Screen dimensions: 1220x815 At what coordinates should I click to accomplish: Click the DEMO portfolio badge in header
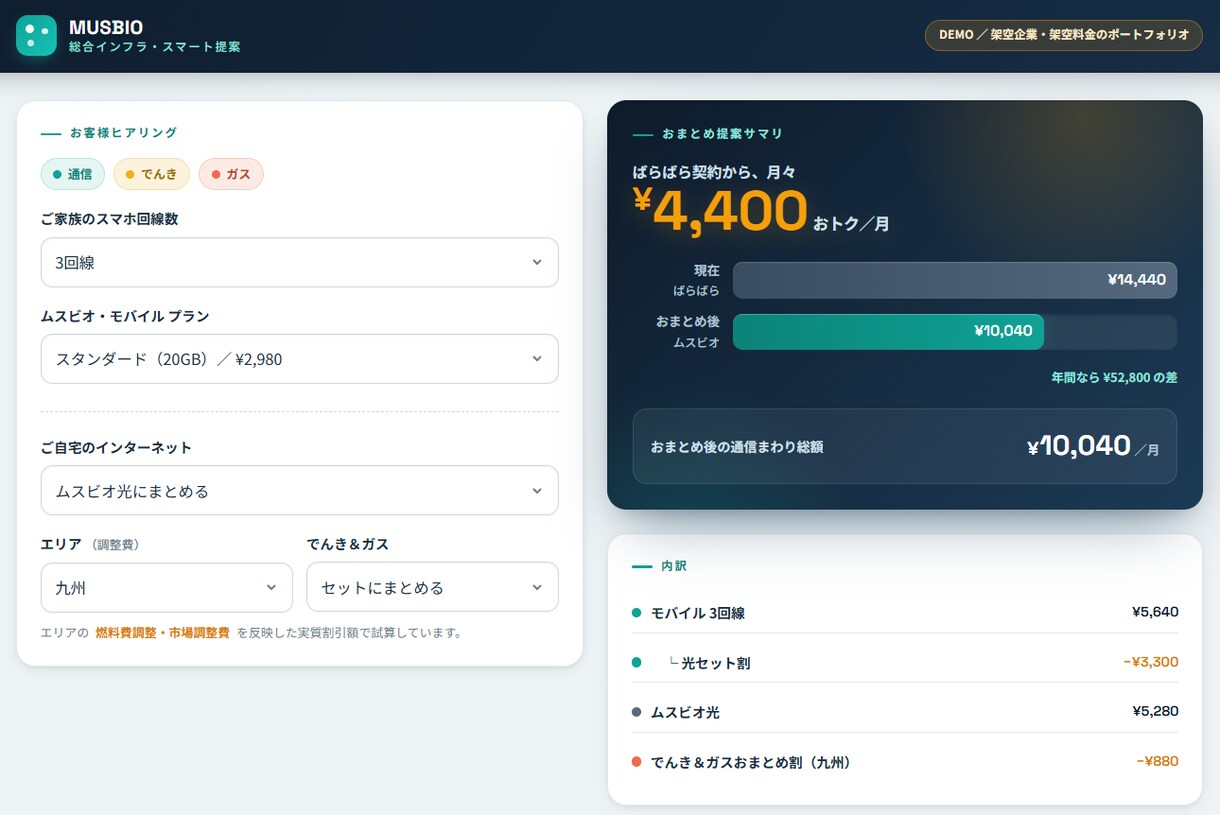pos(1064,35)
